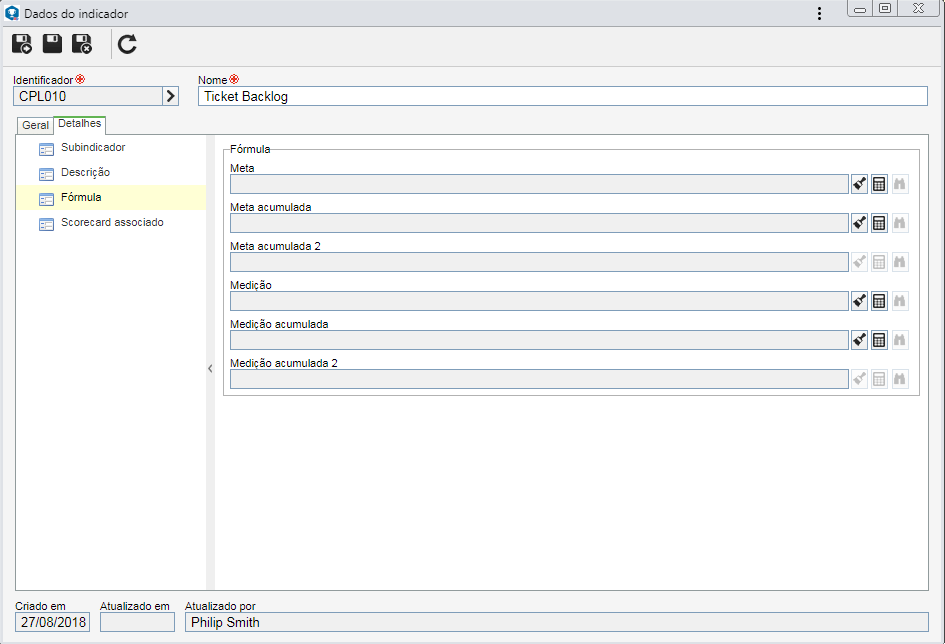The width and height of the screenshot is (945, 644).
Task: Click the Scorecard associado list icon
Action: tap(46, 225)
